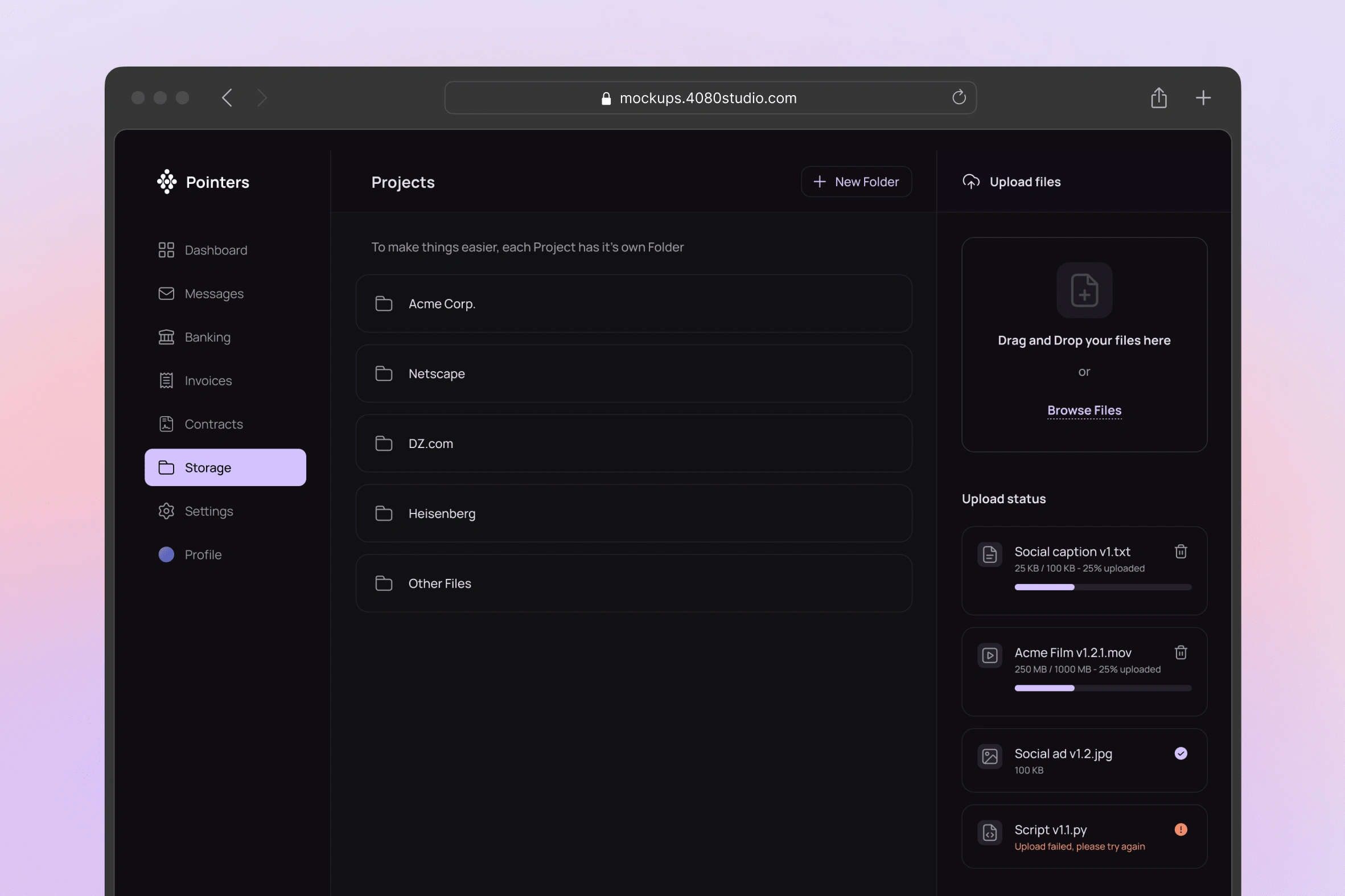Click the mockups.4080studio.com address bar

710,98
